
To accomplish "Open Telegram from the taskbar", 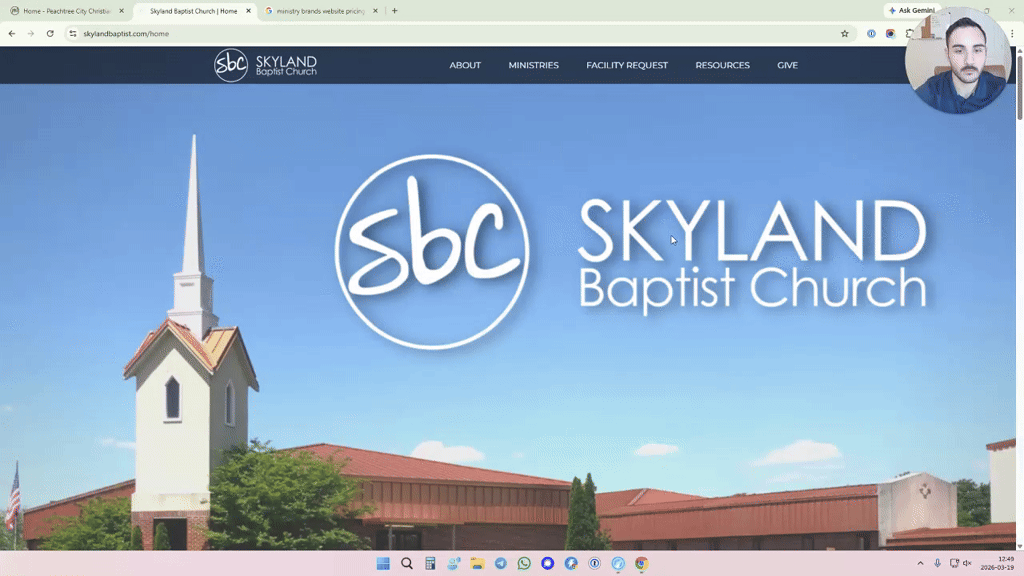I will [501, 563].
